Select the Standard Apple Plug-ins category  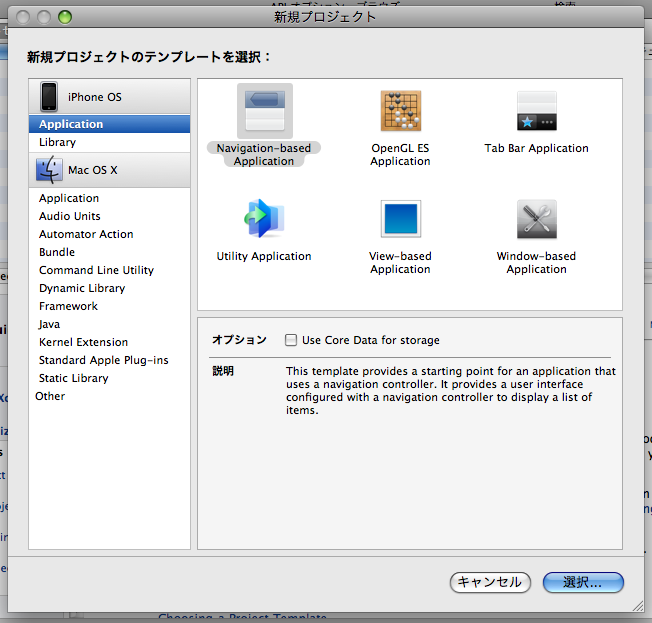click(x=109, y=360)
